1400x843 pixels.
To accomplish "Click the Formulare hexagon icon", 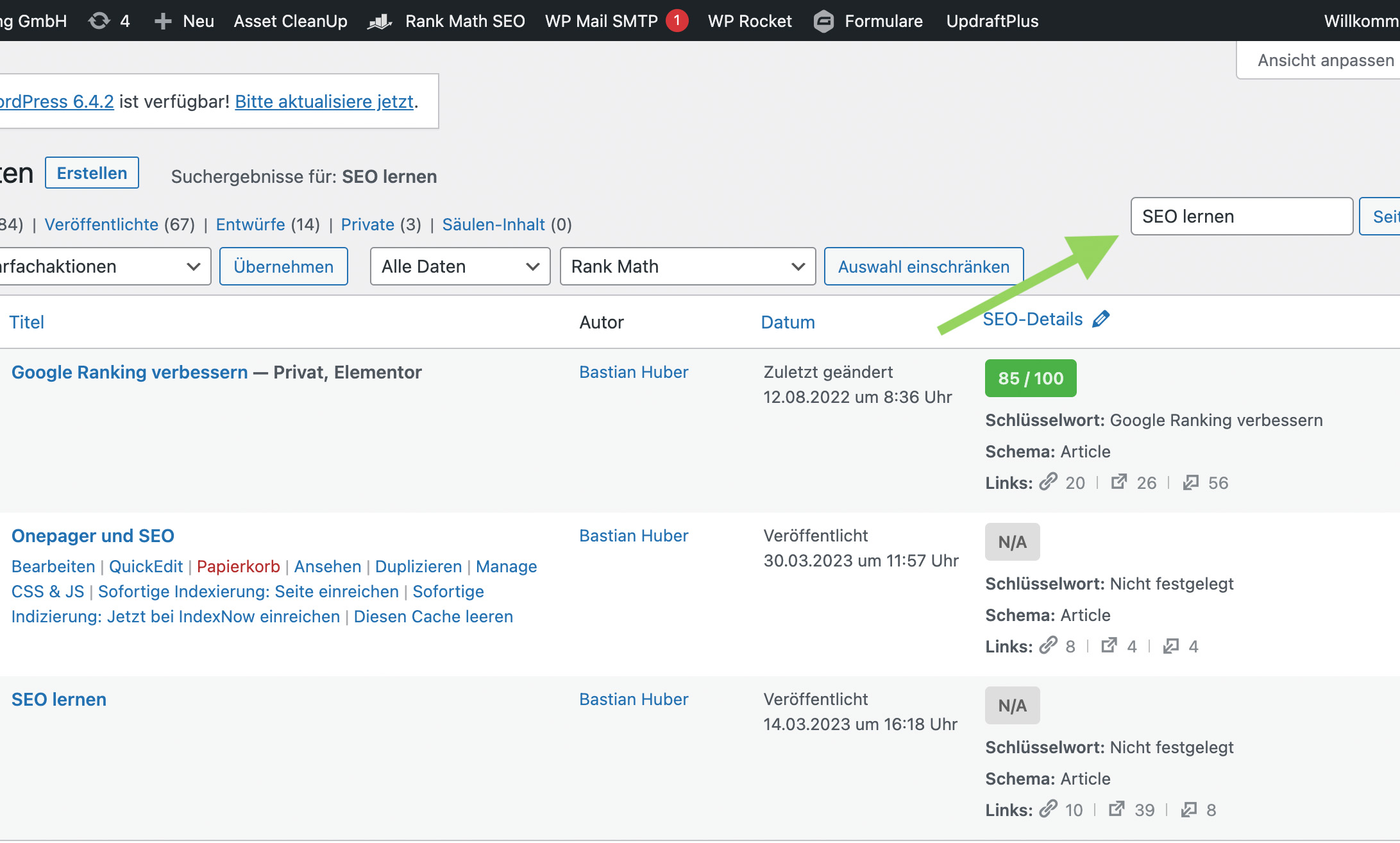I will point(823,21).
